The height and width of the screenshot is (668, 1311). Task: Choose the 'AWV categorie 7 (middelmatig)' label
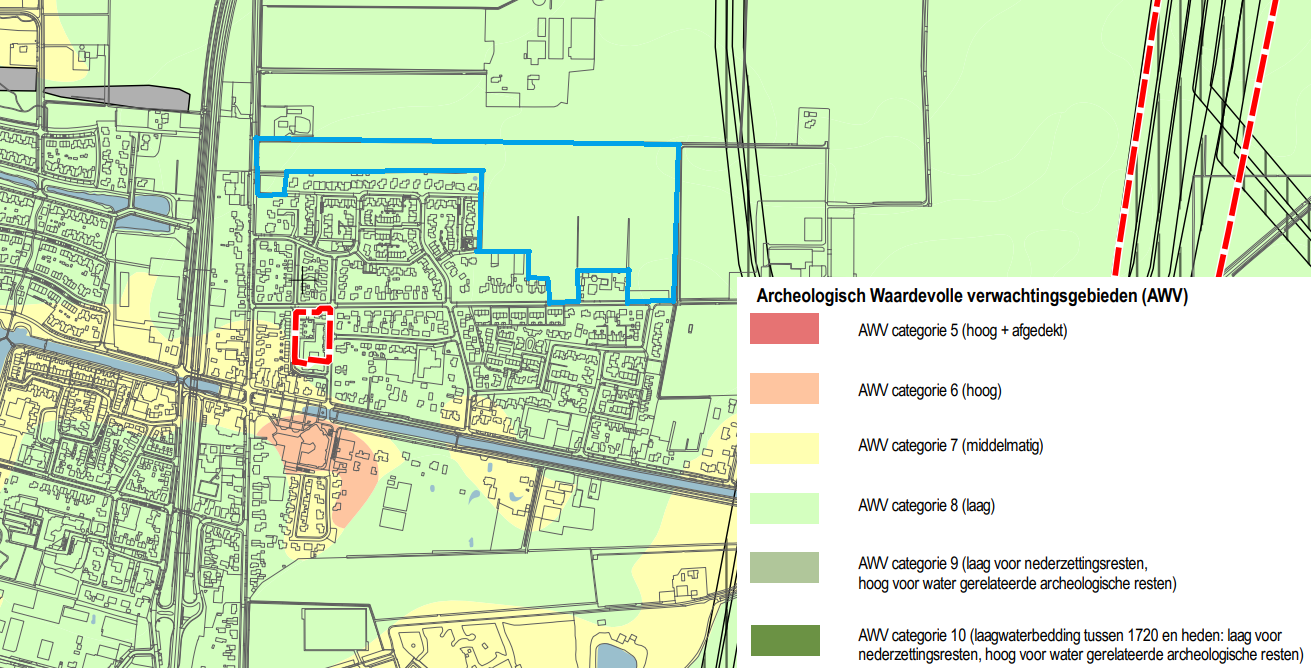point(950,447)
